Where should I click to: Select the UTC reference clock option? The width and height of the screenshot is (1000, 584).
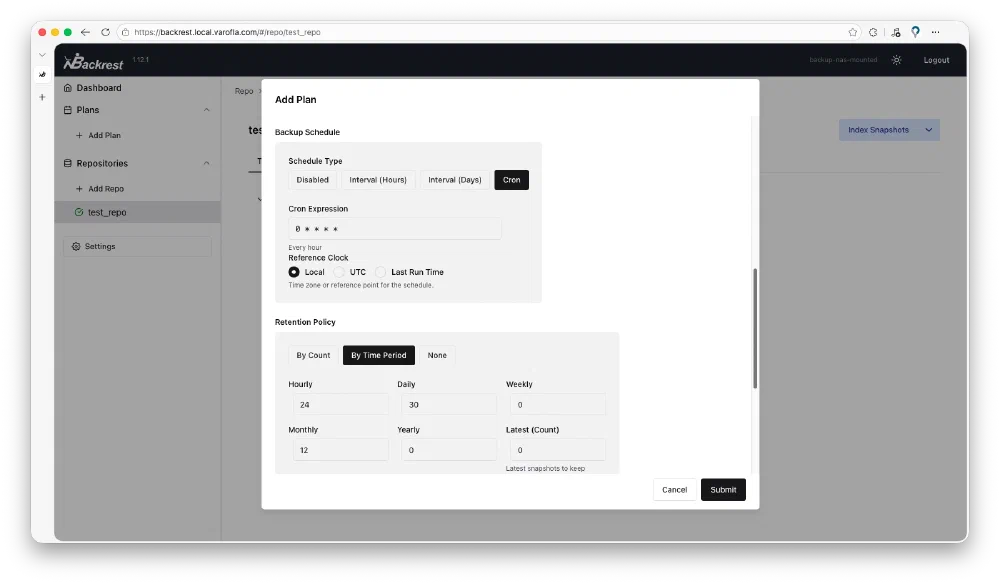[x=339, y=272]
